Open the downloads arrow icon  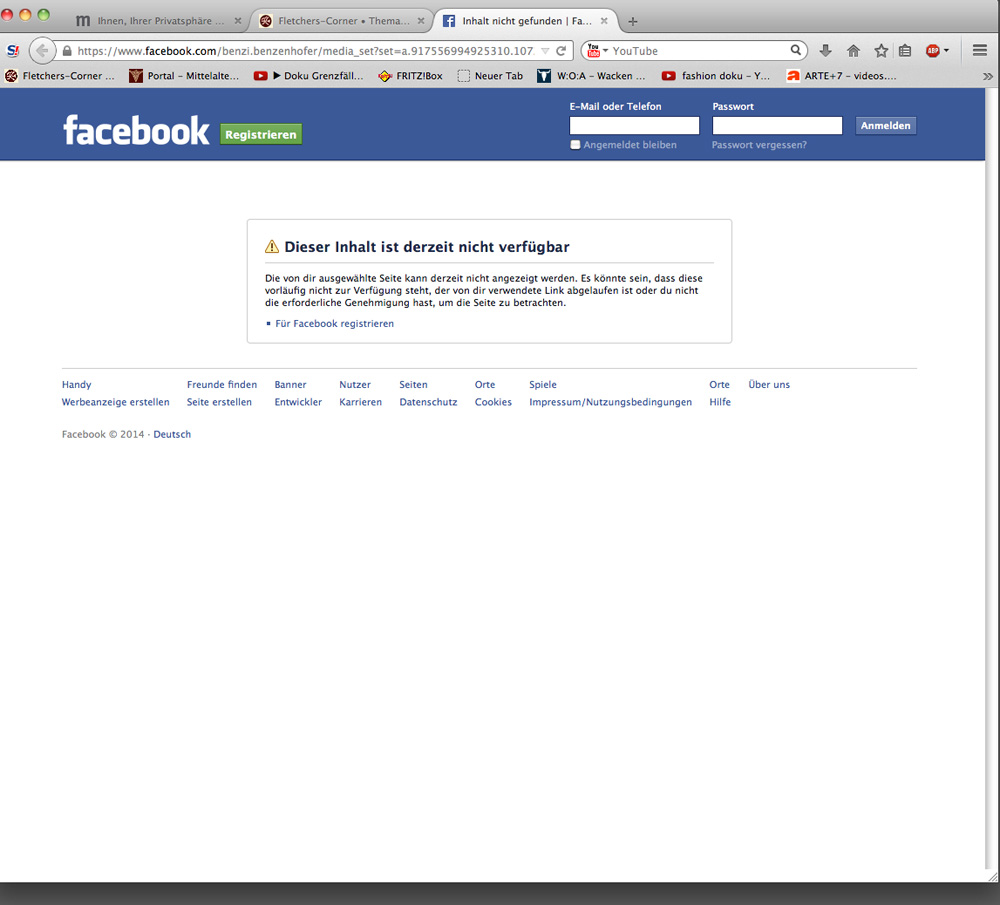[x=825, y=51]
